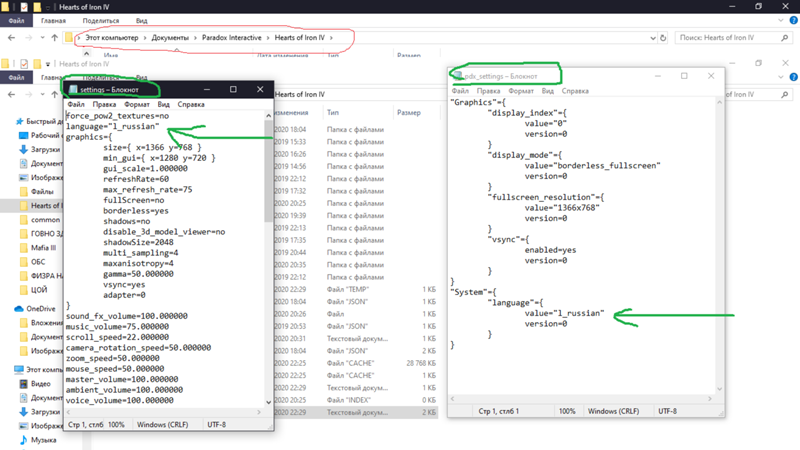Screen dimensions: 800x450
Task: Click vertical scrollbar thumb in settings Notepad
Action: click(268, 171)
